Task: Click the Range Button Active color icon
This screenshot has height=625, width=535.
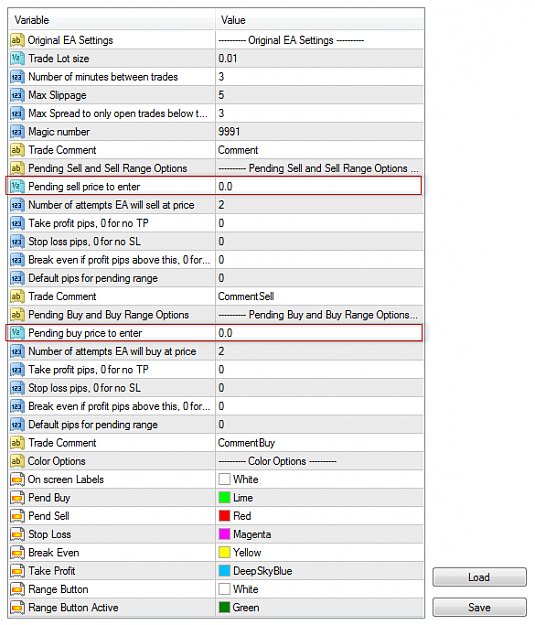Action: 17,608
